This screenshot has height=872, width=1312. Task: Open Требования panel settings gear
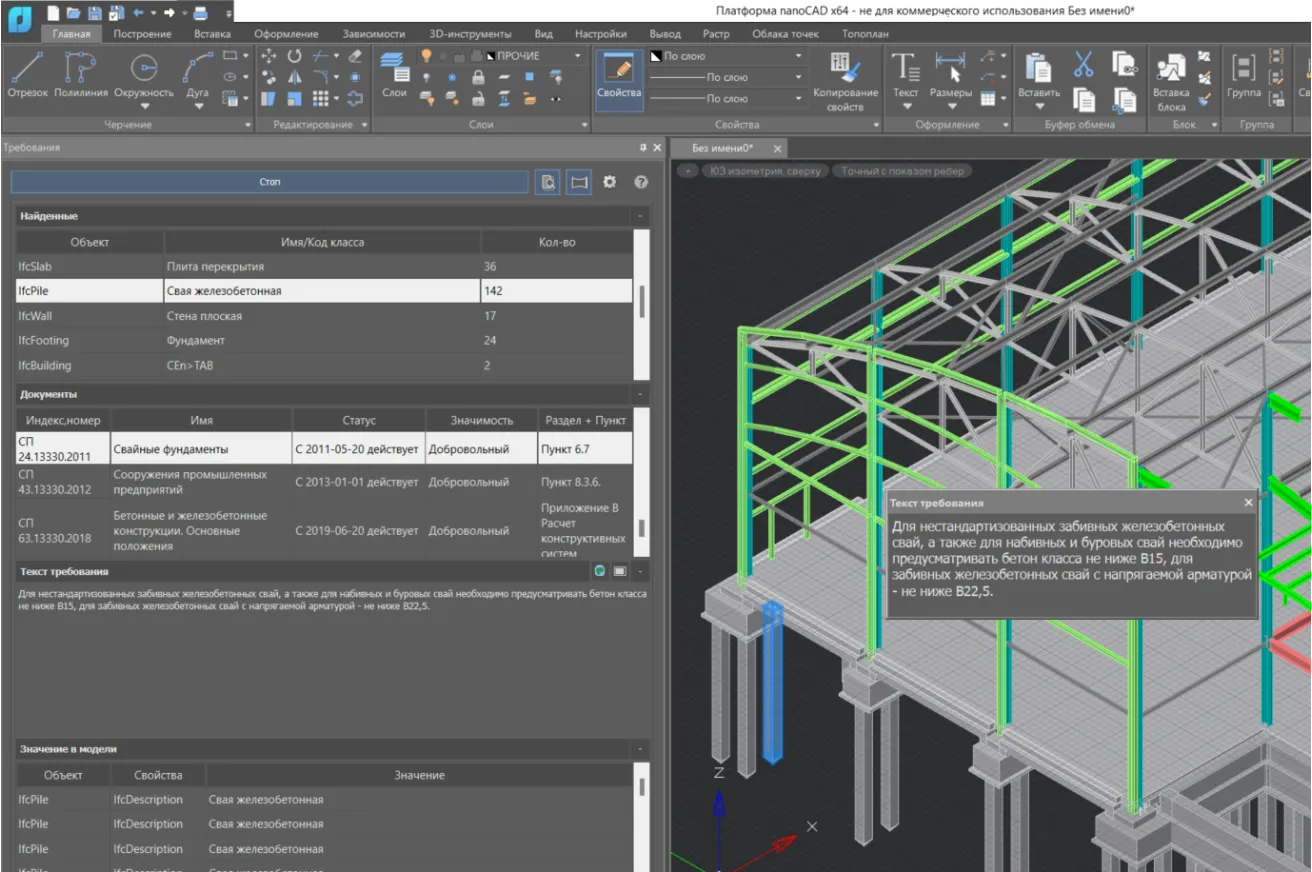[609, 182]
